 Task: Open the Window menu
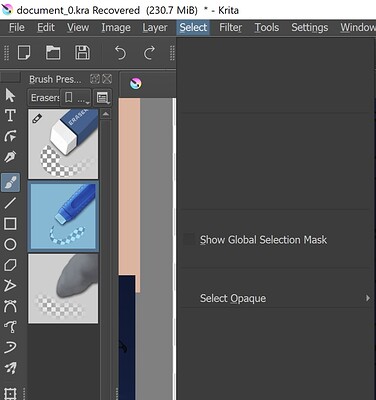[358, 27]
